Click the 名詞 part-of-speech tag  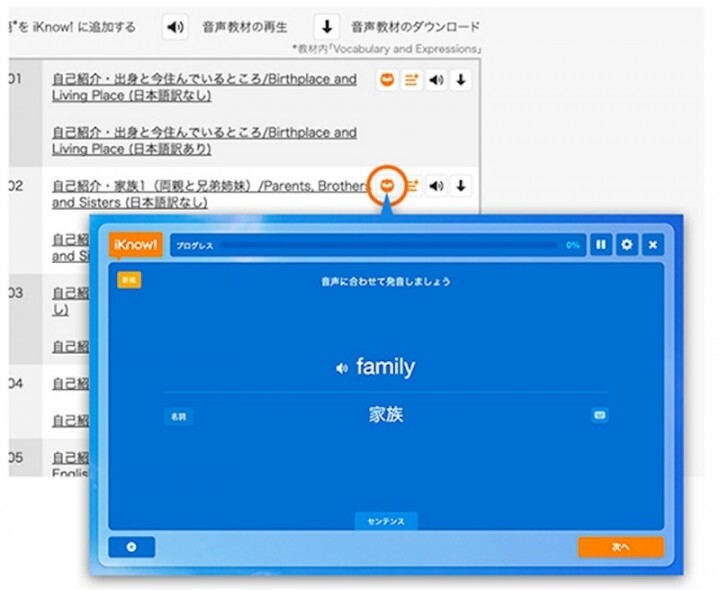tap(179, 416)
